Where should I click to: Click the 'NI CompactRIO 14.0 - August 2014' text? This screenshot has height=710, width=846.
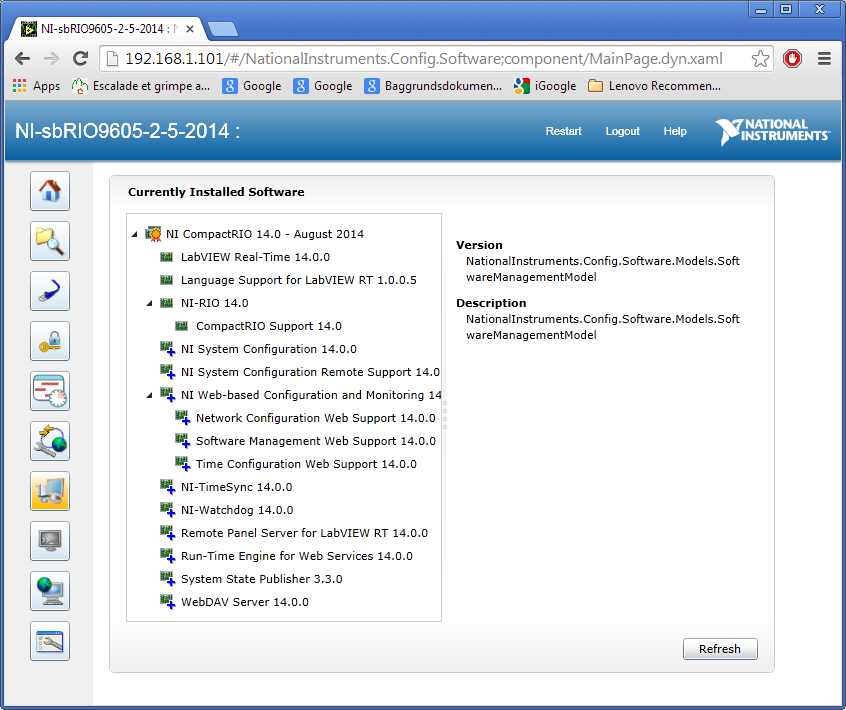tap(265, 234)
